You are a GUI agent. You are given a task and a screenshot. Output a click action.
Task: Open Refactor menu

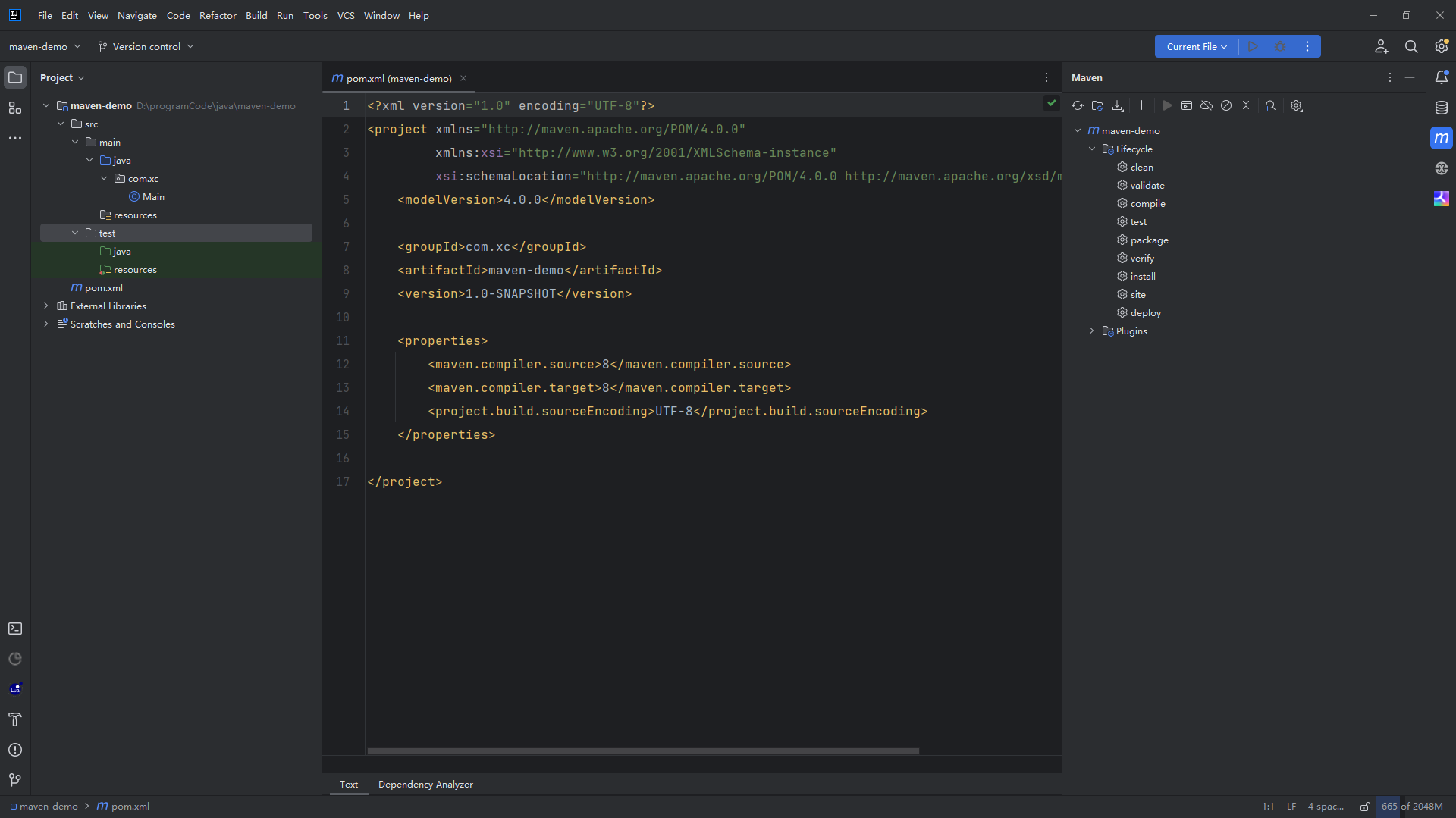(218, 15)
